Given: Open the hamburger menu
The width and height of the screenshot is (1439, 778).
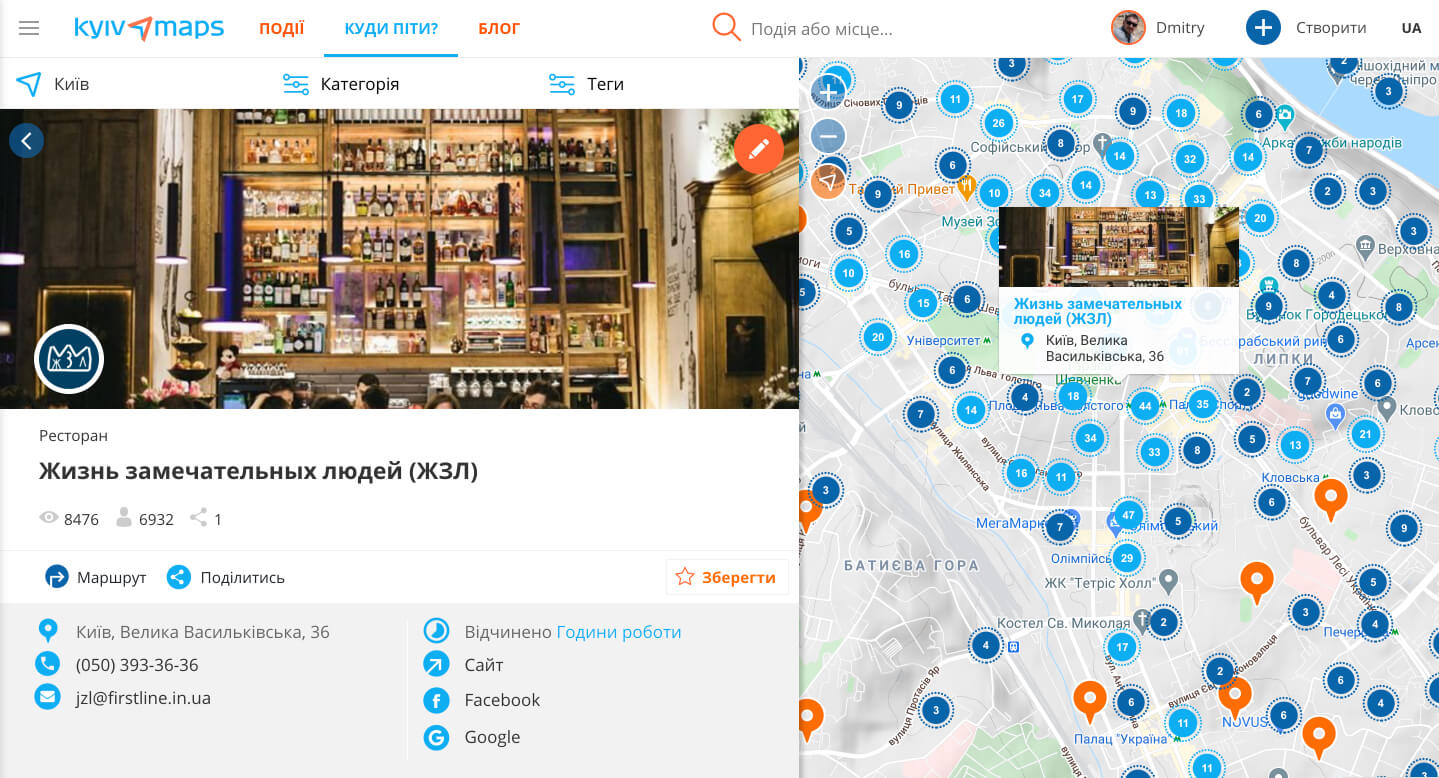Looking at the screenshot, I should tap(29, 28).
